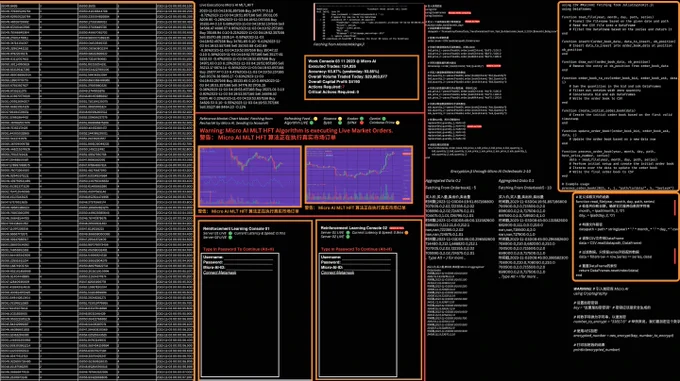This screenshot has width=680, height=381.
Task: Click the Executed Trades value line
Action: coord(332,66)
